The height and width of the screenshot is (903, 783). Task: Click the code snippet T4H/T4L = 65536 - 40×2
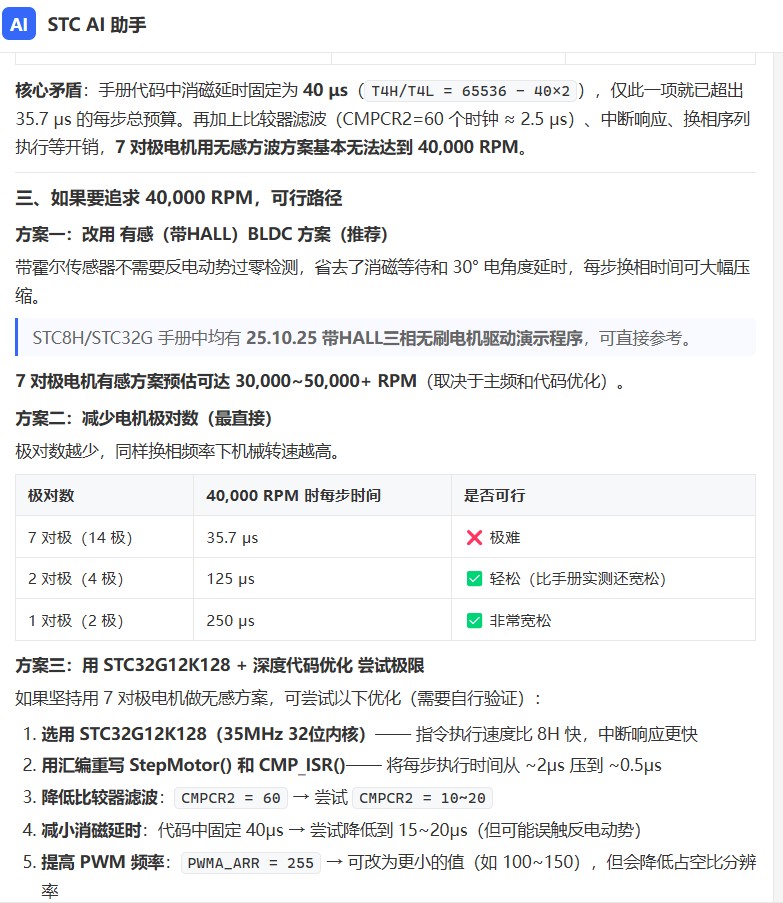pos(470,91)
